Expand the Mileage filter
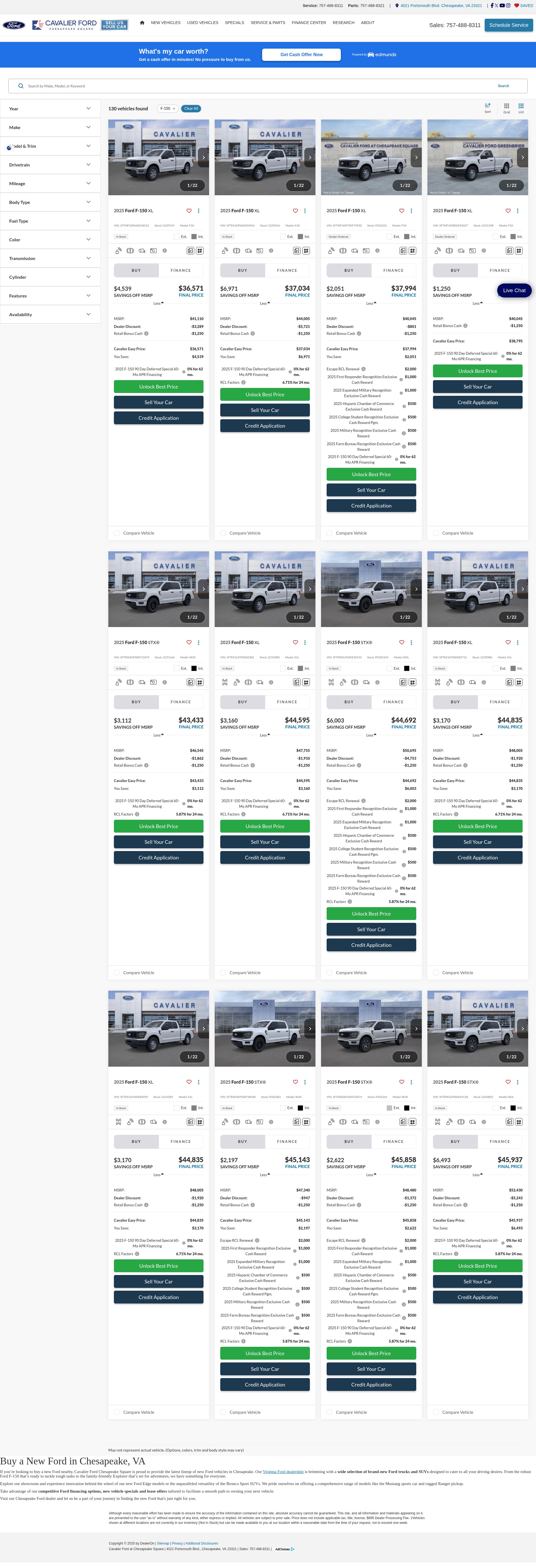 point(50,183)
